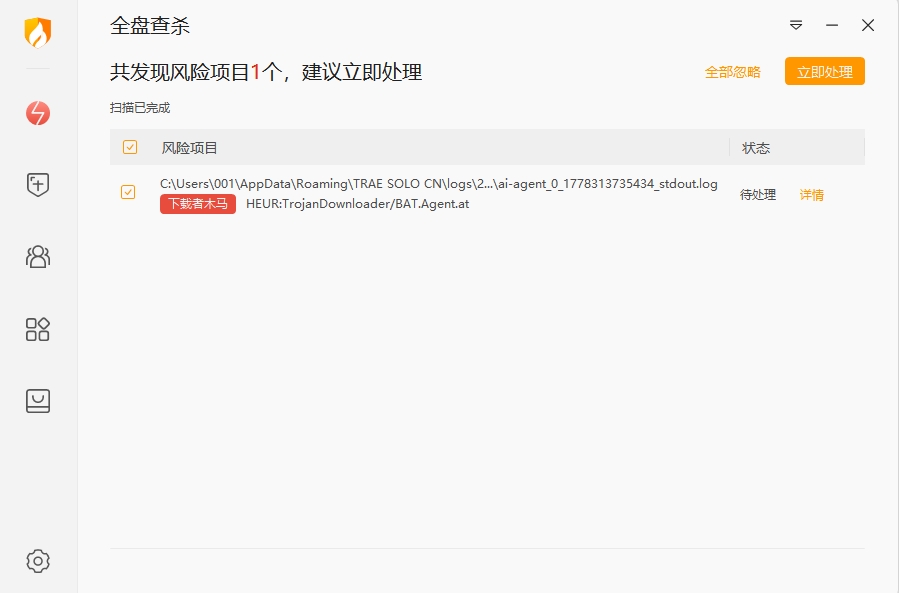Viewport: 899px width, 593px height.
Task: Open the red lightning virus scan icon
Action: click(38, 113)
